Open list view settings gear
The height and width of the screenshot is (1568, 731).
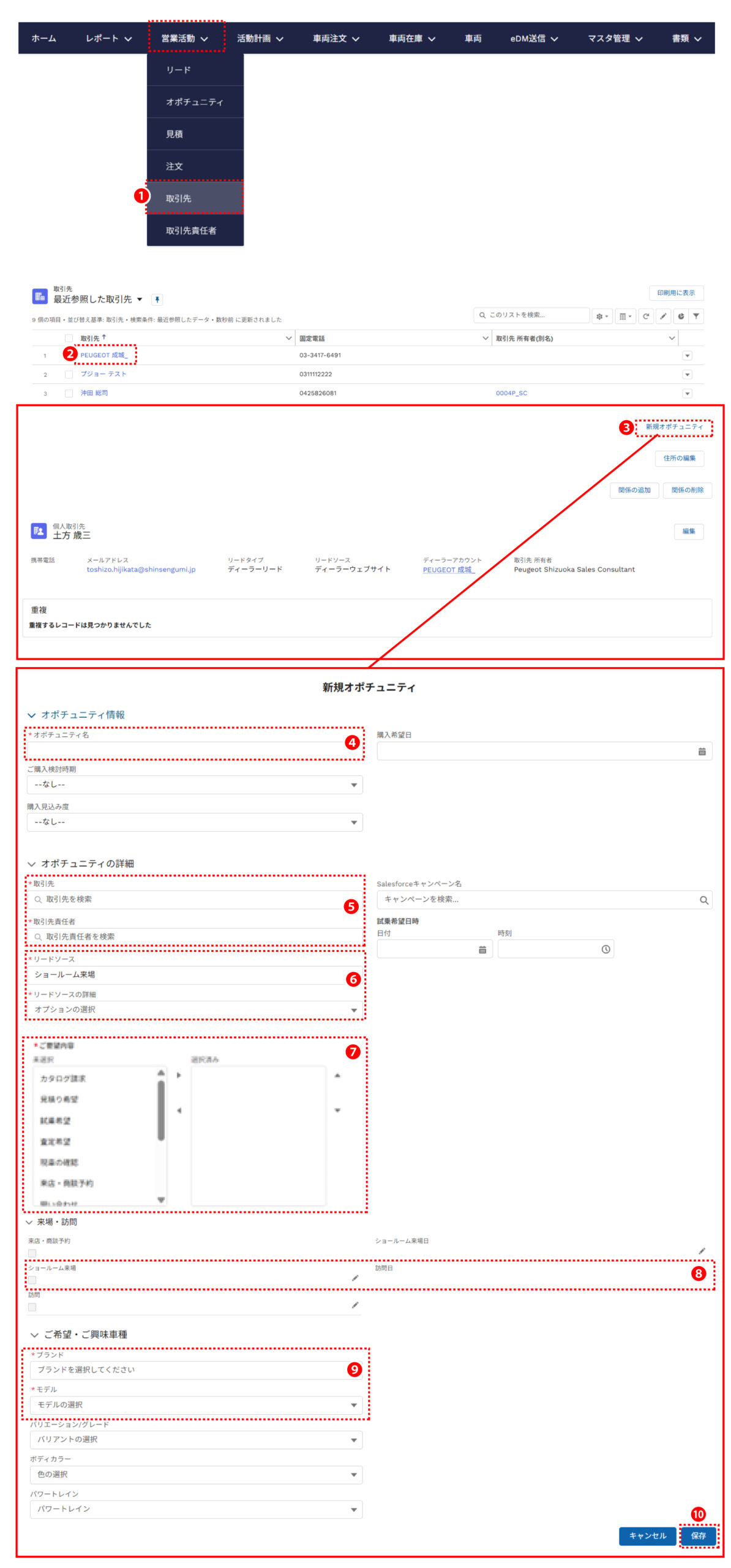point(602,316)
